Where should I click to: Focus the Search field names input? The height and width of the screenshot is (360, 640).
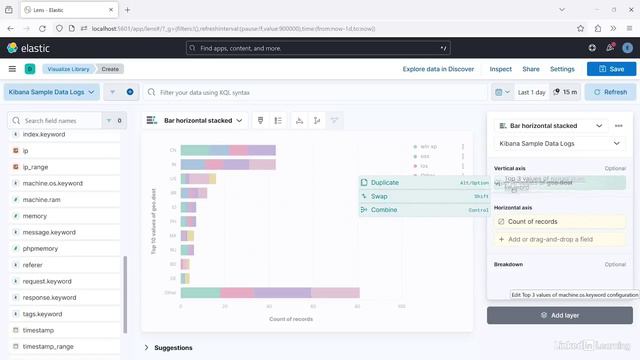55,121
